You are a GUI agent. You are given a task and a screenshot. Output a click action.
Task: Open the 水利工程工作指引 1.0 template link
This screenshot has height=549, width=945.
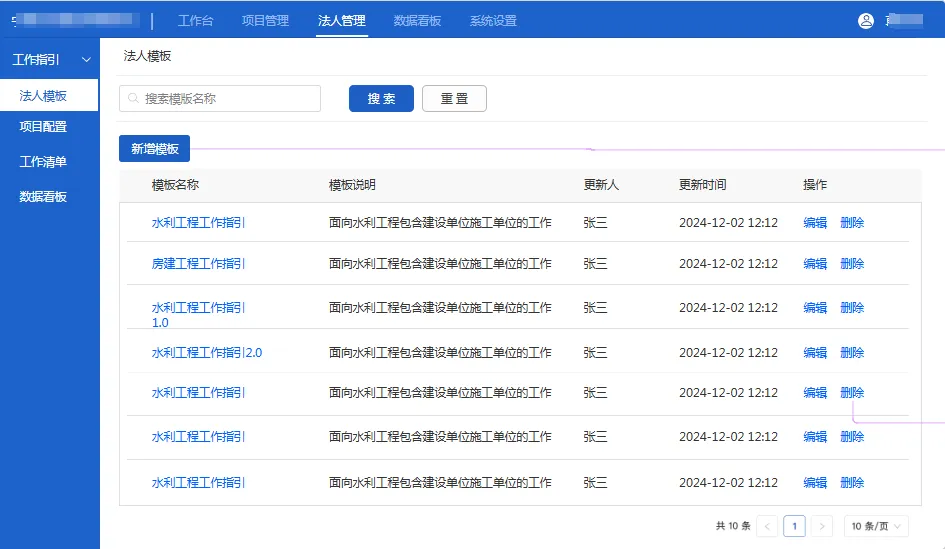click(198, 315)
